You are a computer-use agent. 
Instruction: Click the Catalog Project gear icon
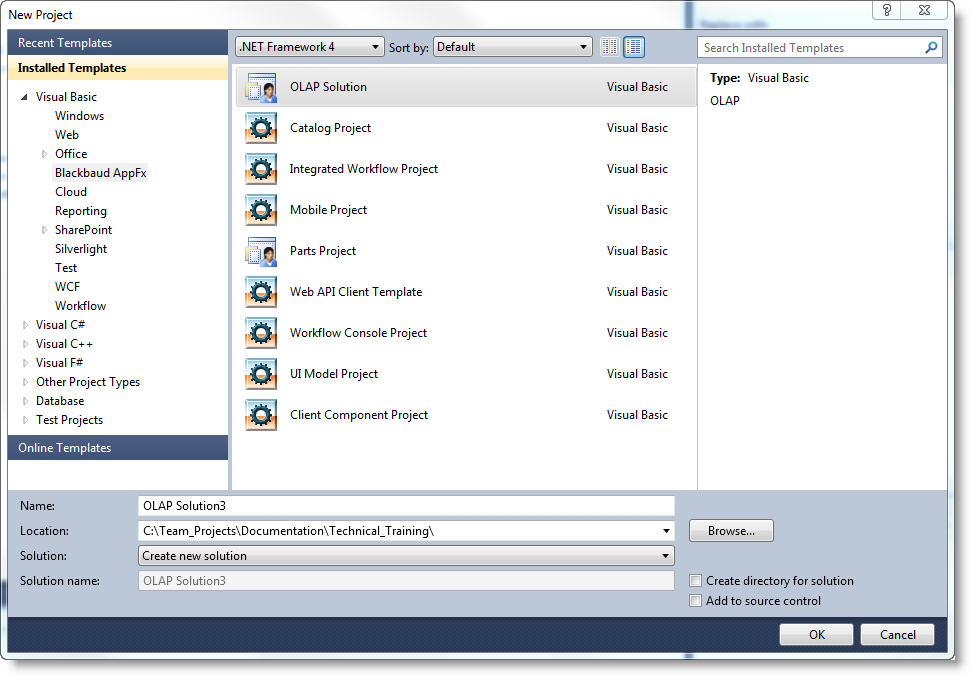click(x=261, y=128)
